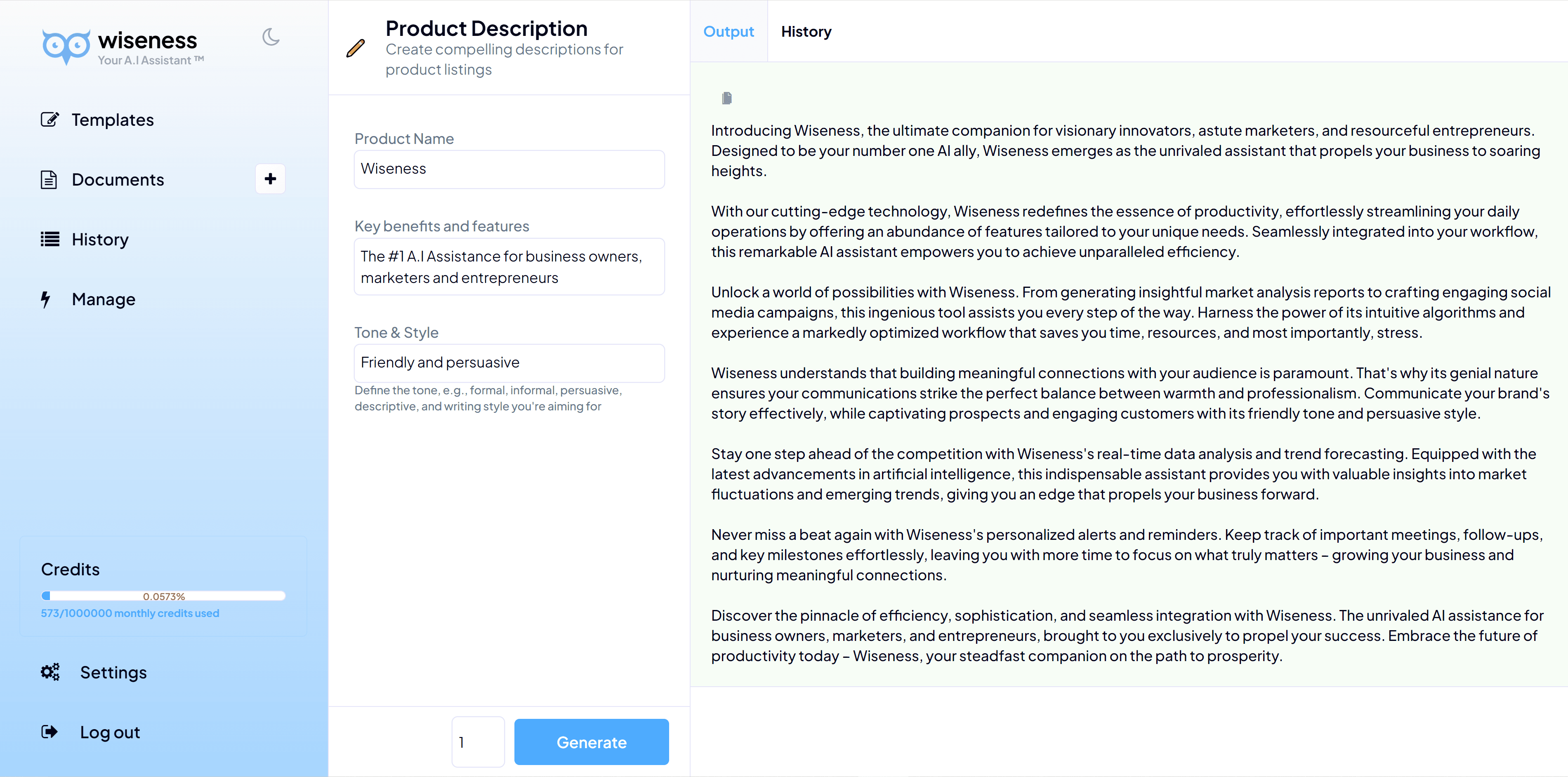1568x777 pixels.
Task: Click the Key benefits and features textbox
Action: click(x=509, y=266)
